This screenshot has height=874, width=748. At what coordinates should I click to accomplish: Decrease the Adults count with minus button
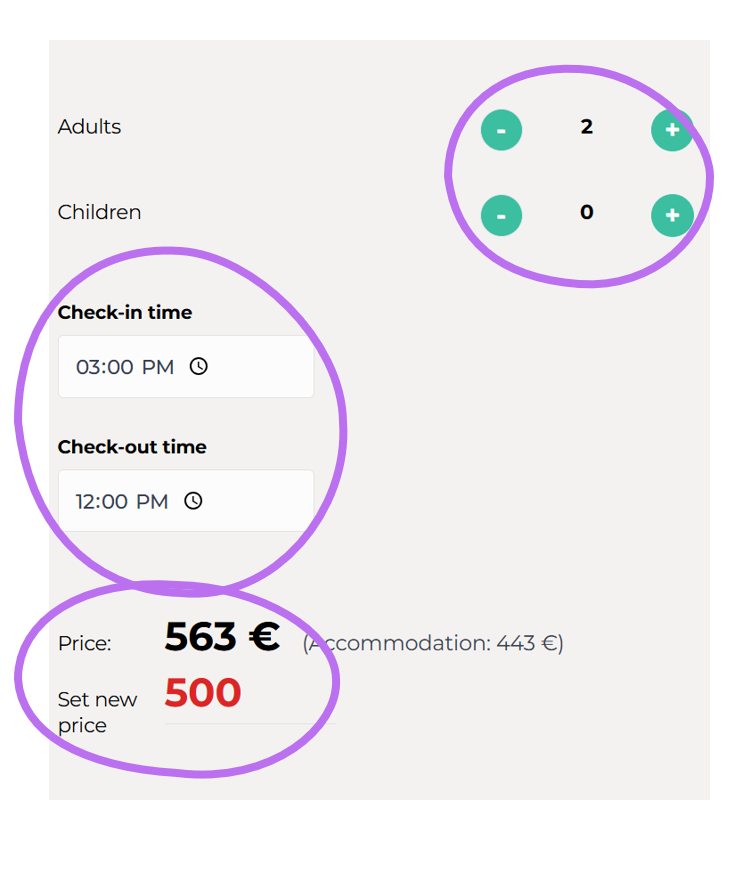click(x=501, y=130)
